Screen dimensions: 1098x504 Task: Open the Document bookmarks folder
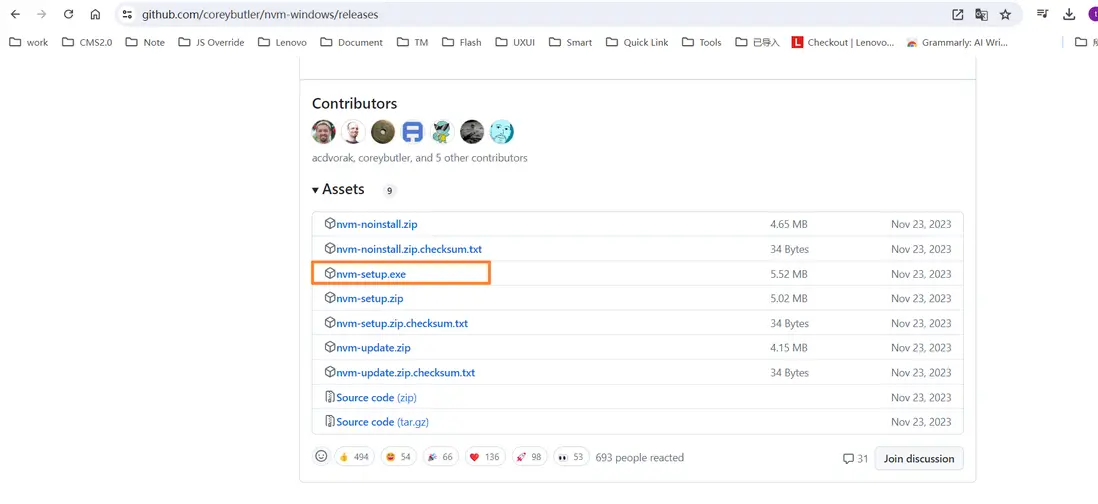[352, 42]
